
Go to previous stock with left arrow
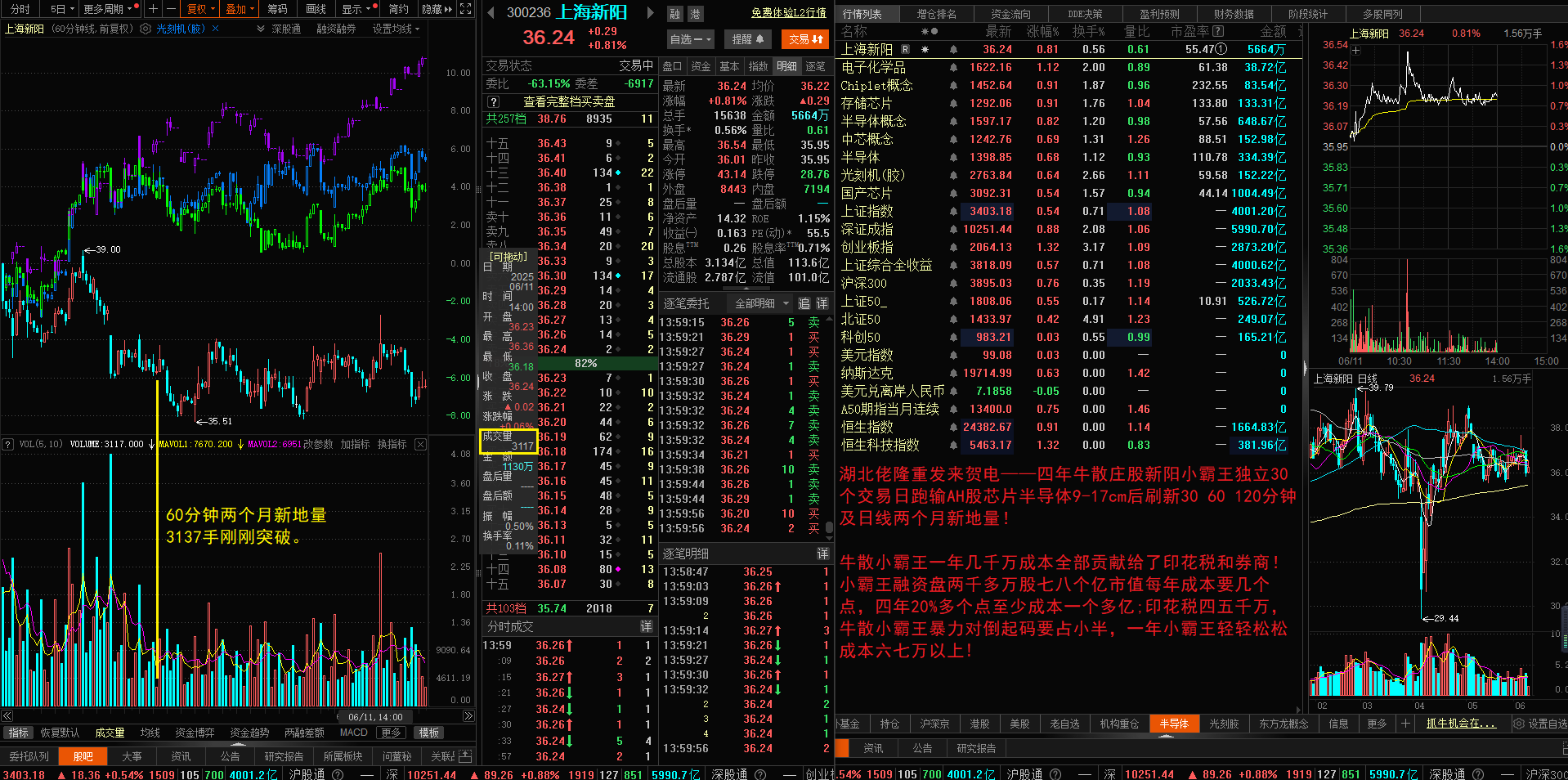pyautogui.click(x=491, y=13)
